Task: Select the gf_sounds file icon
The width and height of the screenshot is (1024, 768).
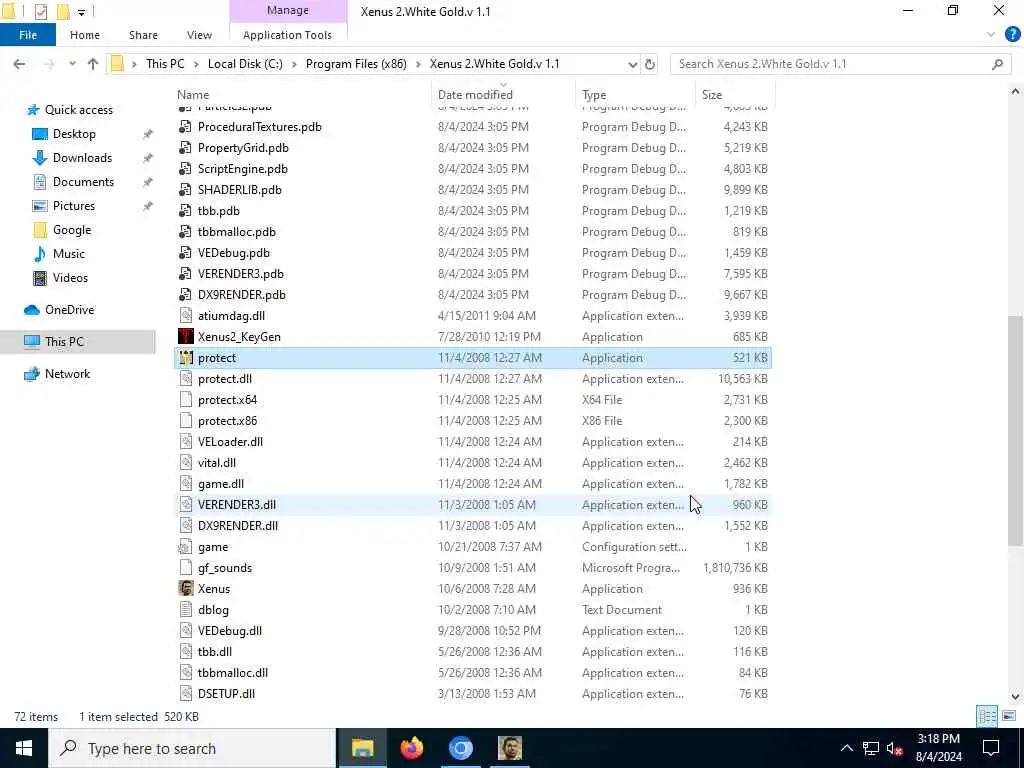Action: (185, 568)
